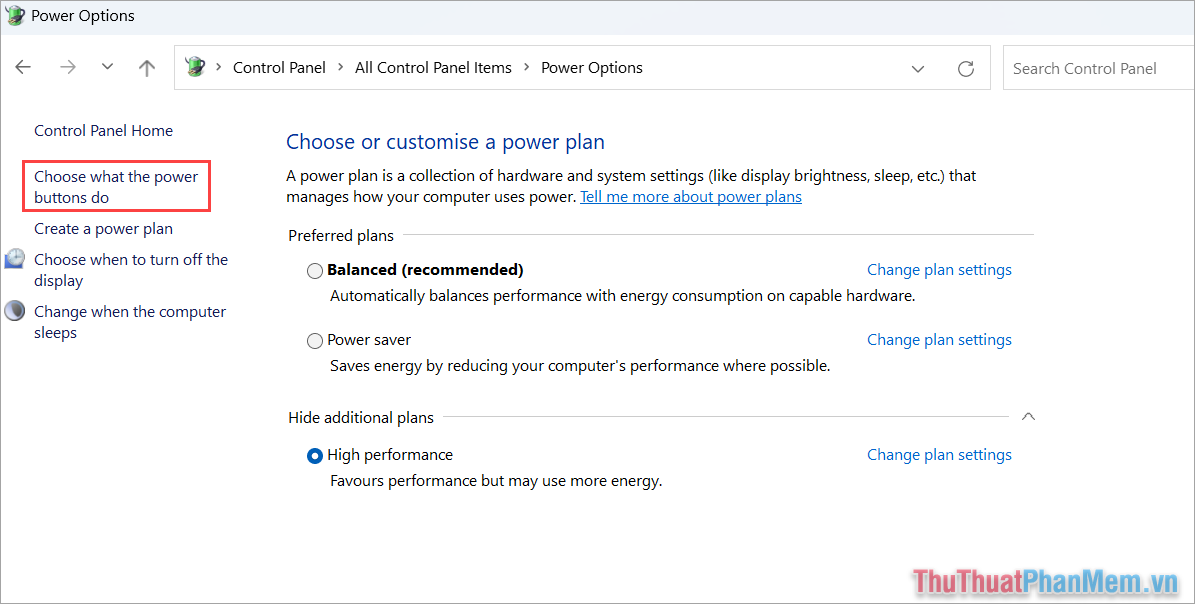Image resolution: width=1195 pixels, height=604 pixels.
Task: Select the Balanced power plan
Action: tap(314, 270)
